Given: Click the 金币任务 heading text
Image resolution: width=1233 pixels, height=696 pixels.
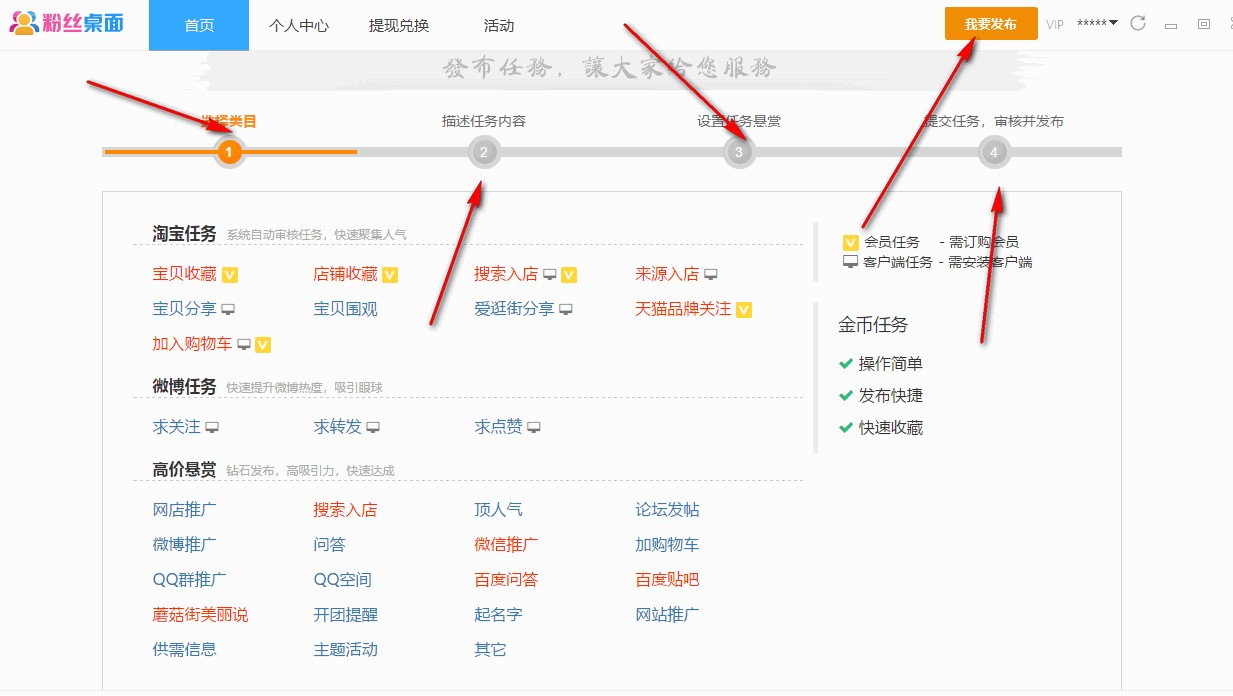Looking at the screenshot, I should 874,326.
